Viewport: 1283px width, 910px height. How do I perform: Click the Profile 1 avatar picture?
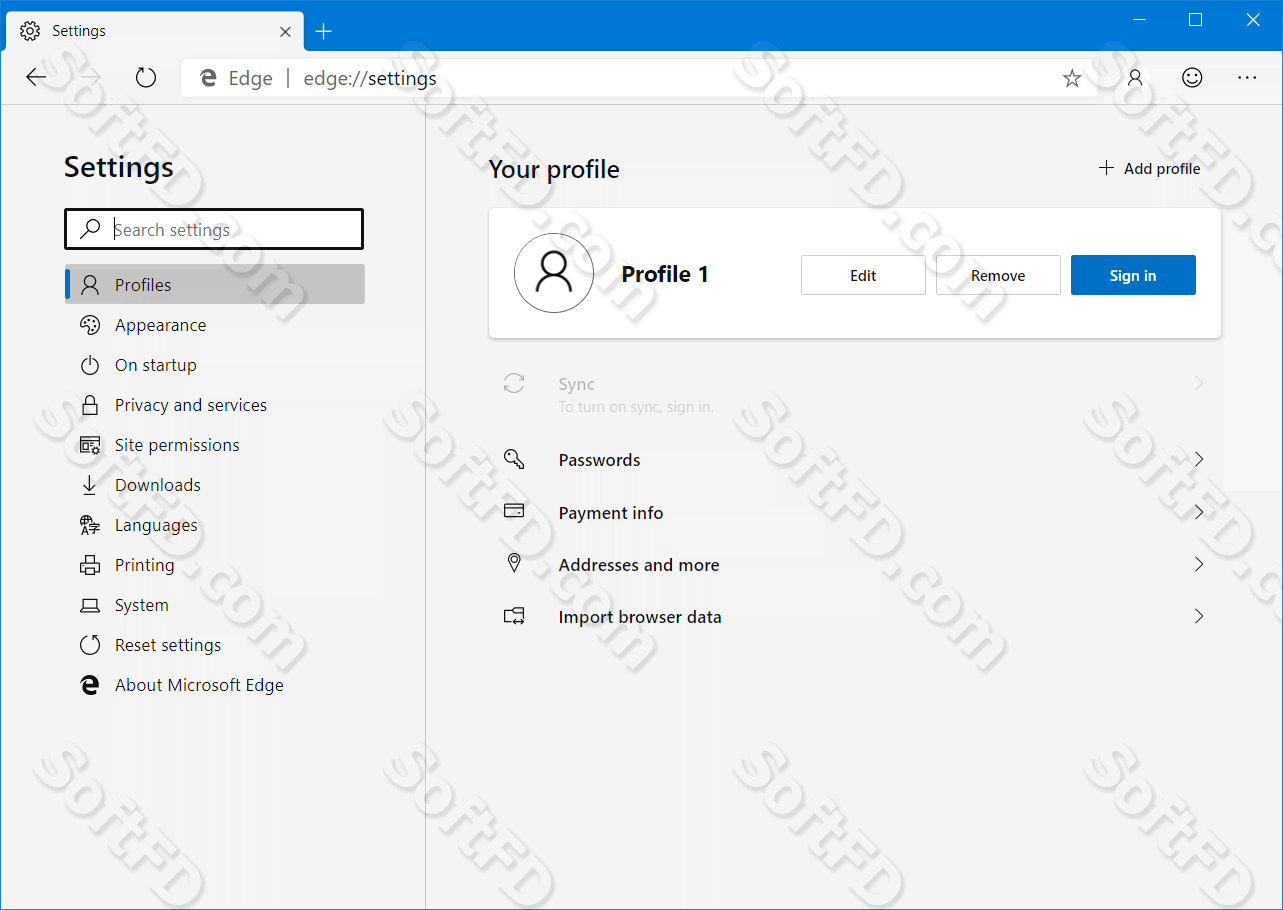coord(553,273)
